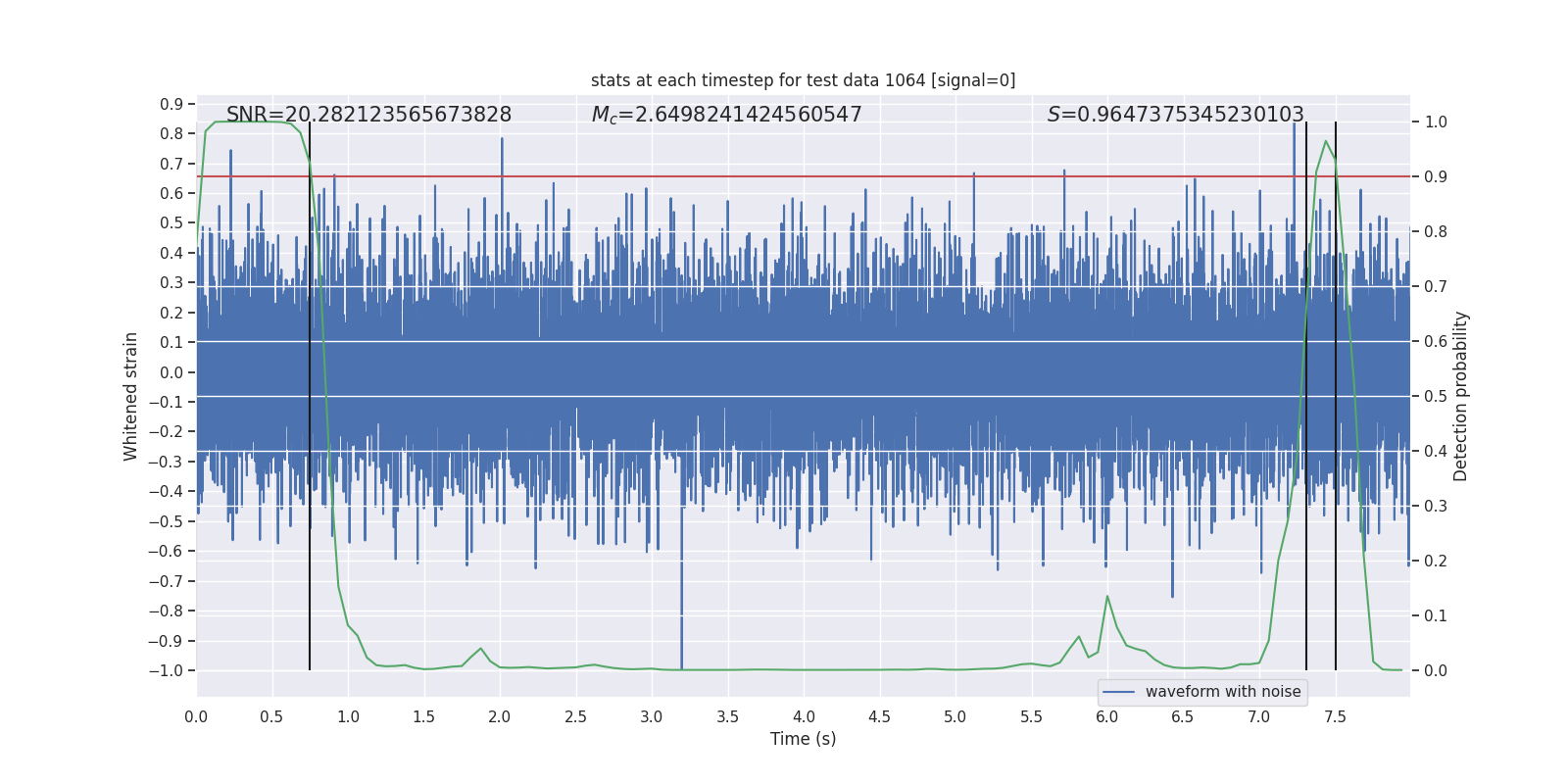1568x784 pixels.
Task: Click the blue line sample in legend
Action: (x=1119, y=692)
